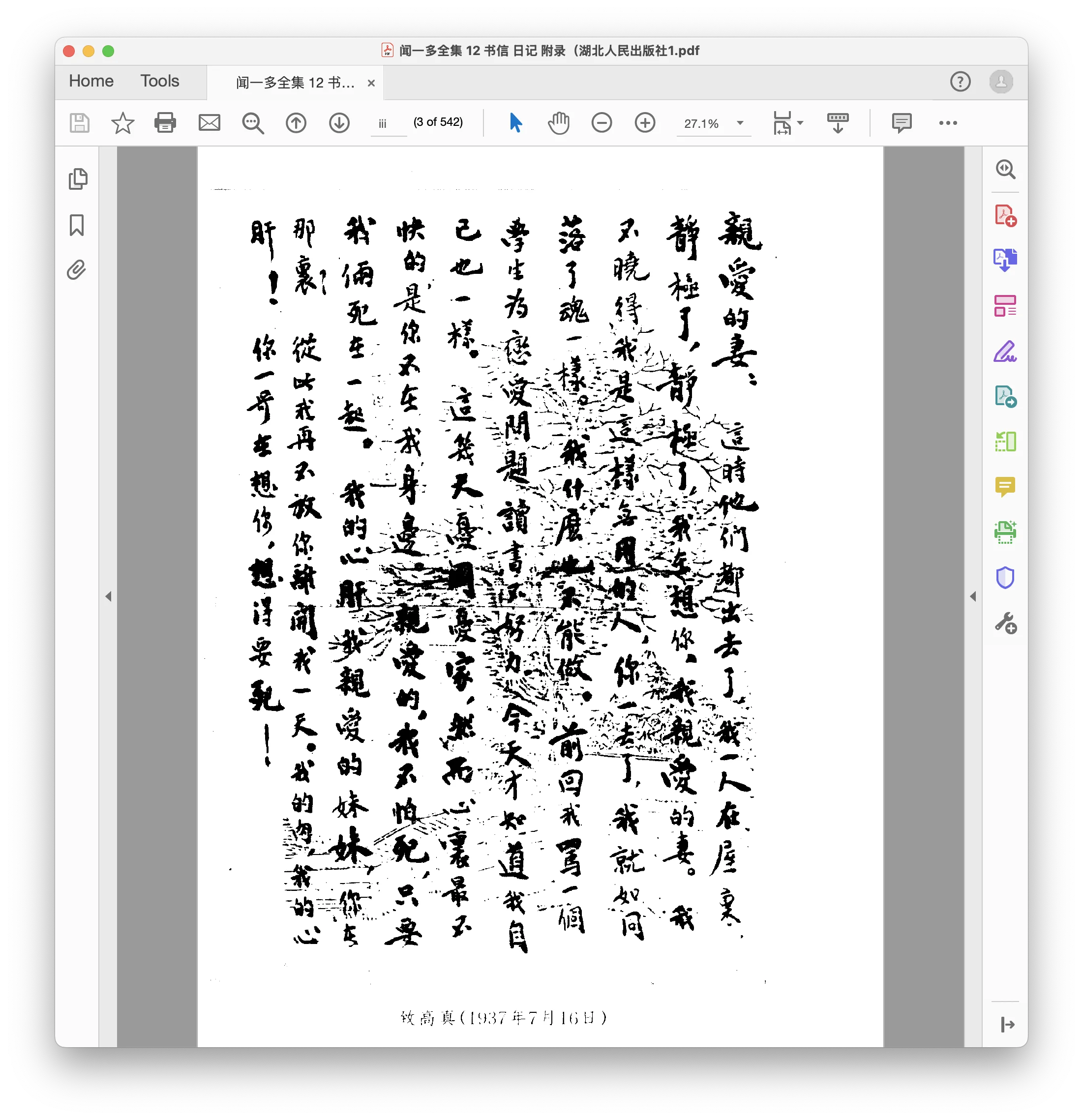The width and height of the screenshot is (1083, 1120).
Task: Open the Organize Pages tool
Action: pyautogui.click(x=1006, y=304)
